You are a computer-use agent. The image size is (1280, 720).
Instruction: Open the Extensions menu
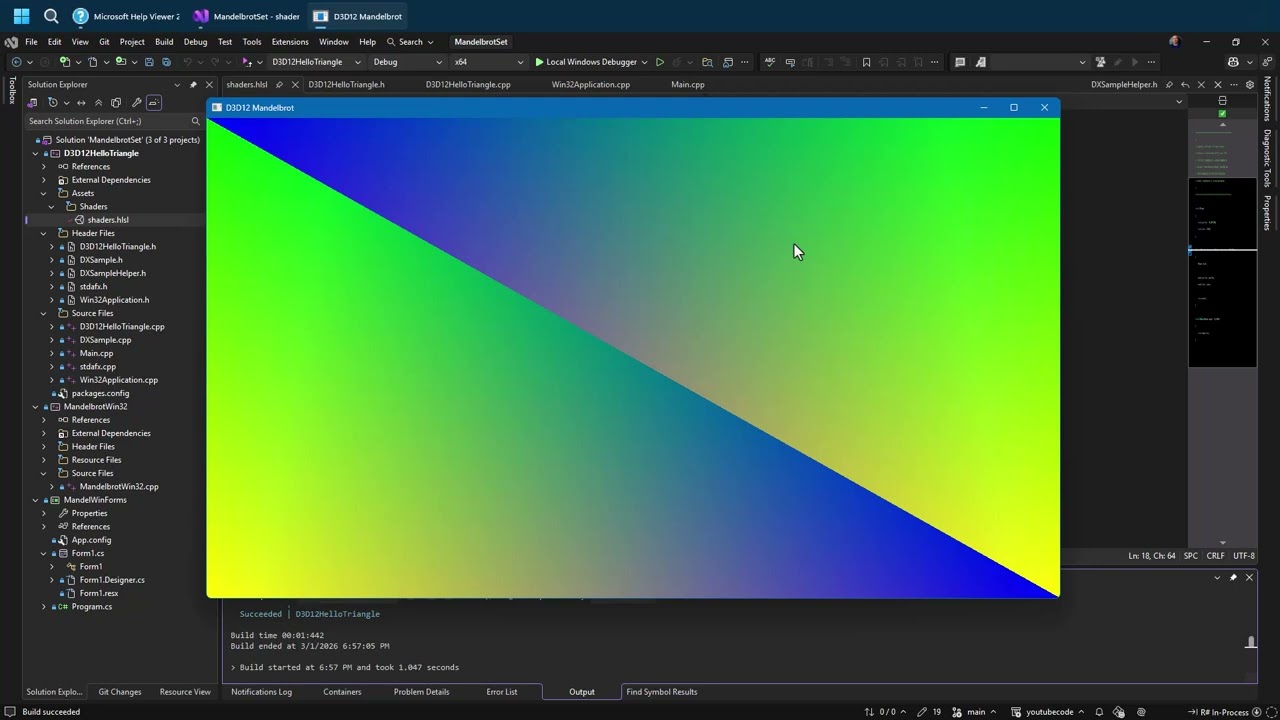click(290, 42)
